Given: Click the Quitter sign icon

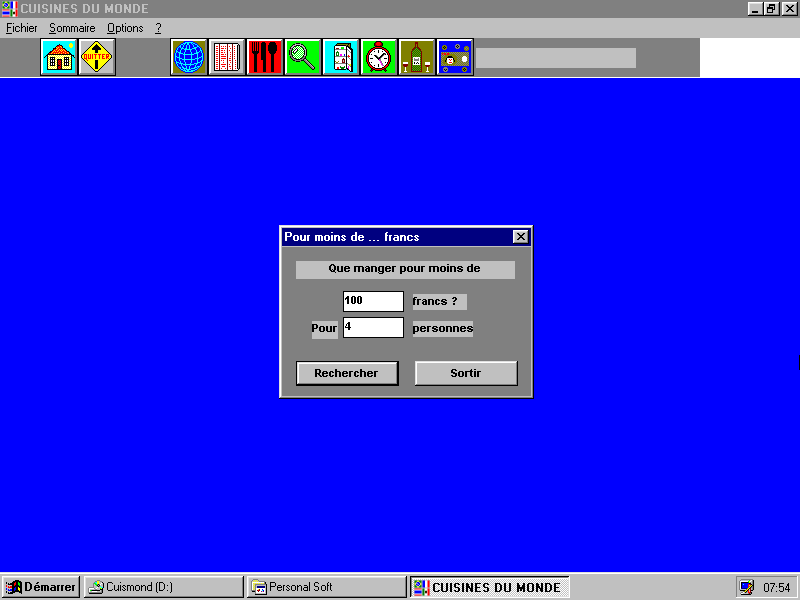Looking at the screenshot, I should click(x=97, y=57).
